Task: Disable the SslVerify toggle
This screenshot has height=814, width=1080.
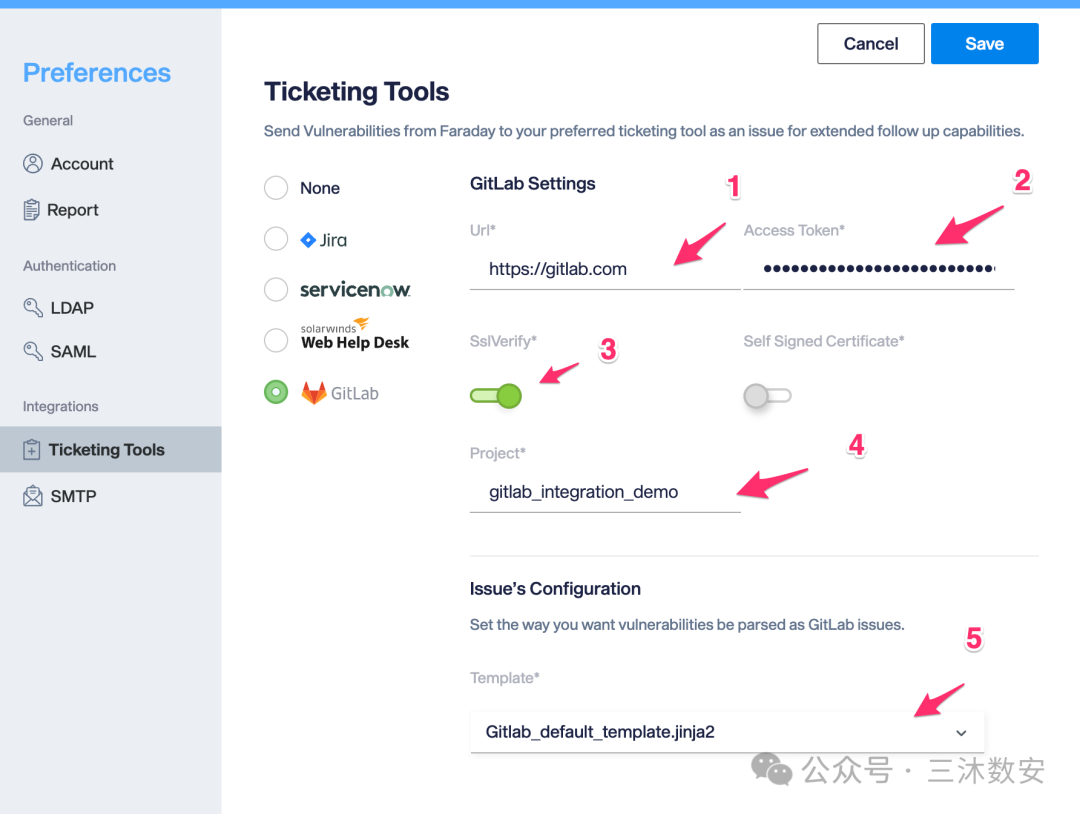Action: pos(496,396)
